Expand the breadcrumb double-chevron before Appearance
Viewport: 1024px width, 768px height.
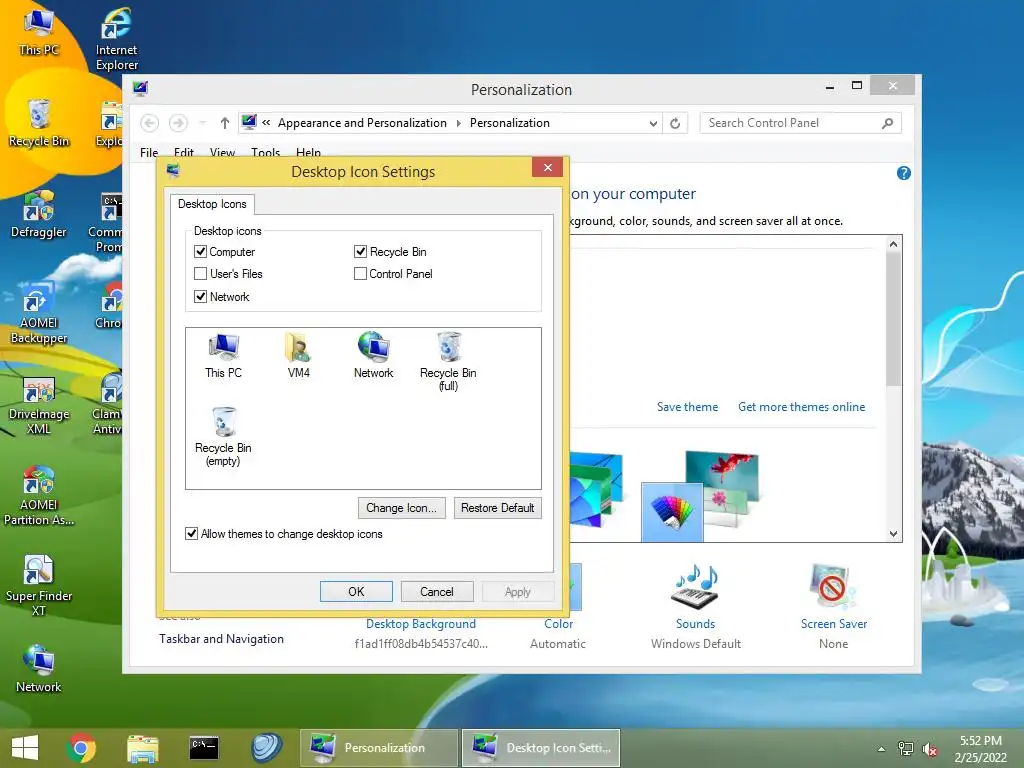coord(266,123)
